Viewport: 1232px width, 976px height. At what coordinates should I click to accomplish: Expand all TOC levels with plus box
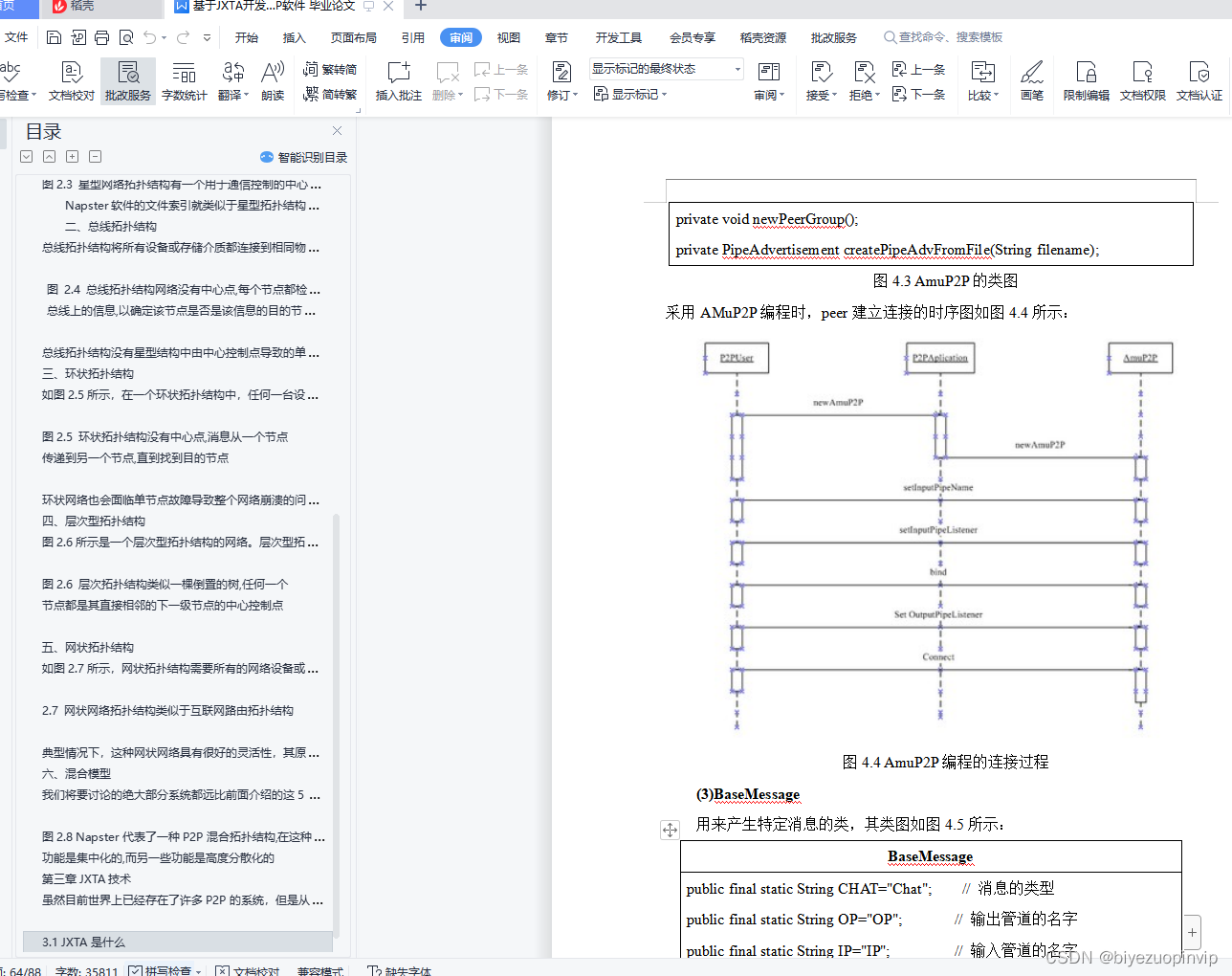[72, 156]
